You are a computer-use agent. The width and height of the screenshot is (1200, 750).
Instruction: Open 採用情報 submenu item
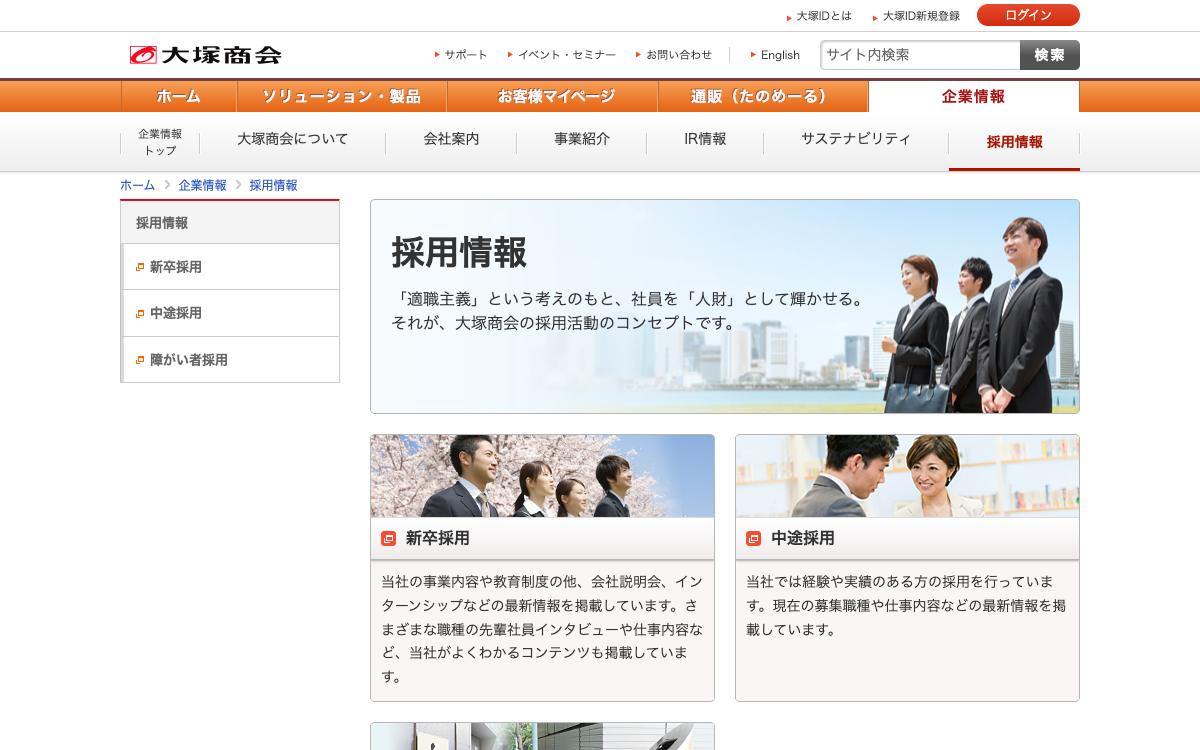1014,142
